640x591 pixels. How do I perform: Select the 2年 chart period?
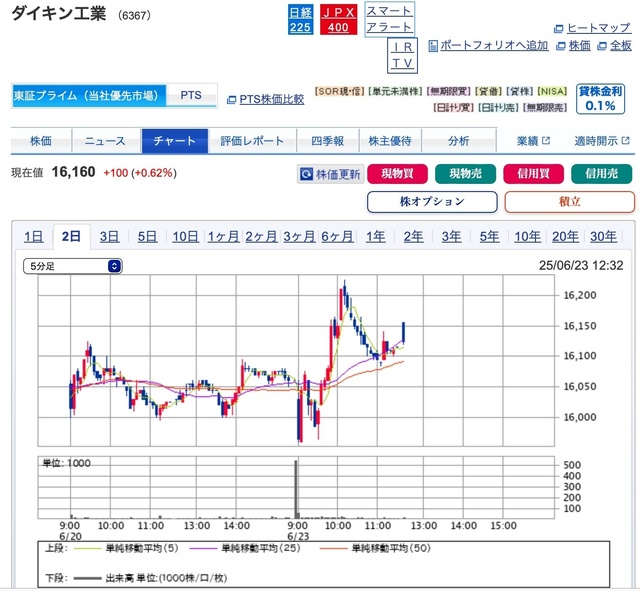pyautogui.click(x=413, y=236)
